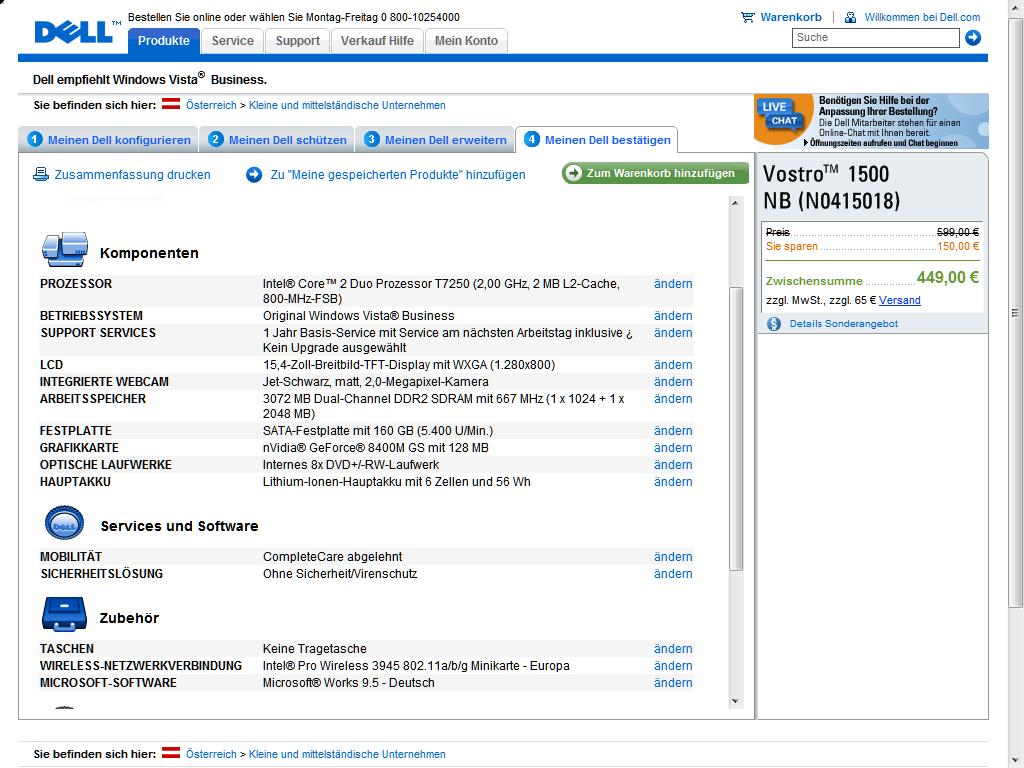Click ändern for WIRELESS-NETZWERKVERBINDUNG row
Viewport: 1024px width, 768px height.
tap(673, 665)
